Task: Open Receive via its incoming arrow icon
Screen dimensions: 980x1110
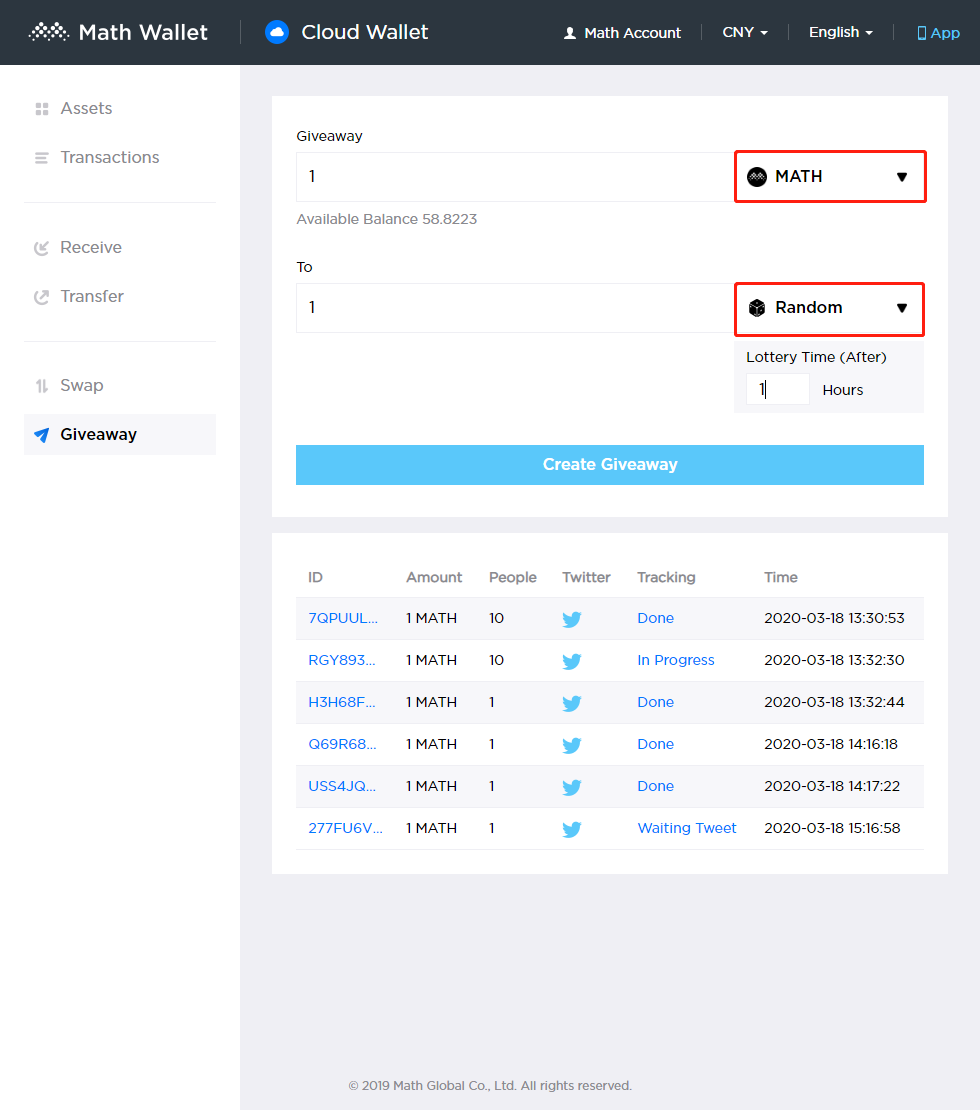Action: 41,247
